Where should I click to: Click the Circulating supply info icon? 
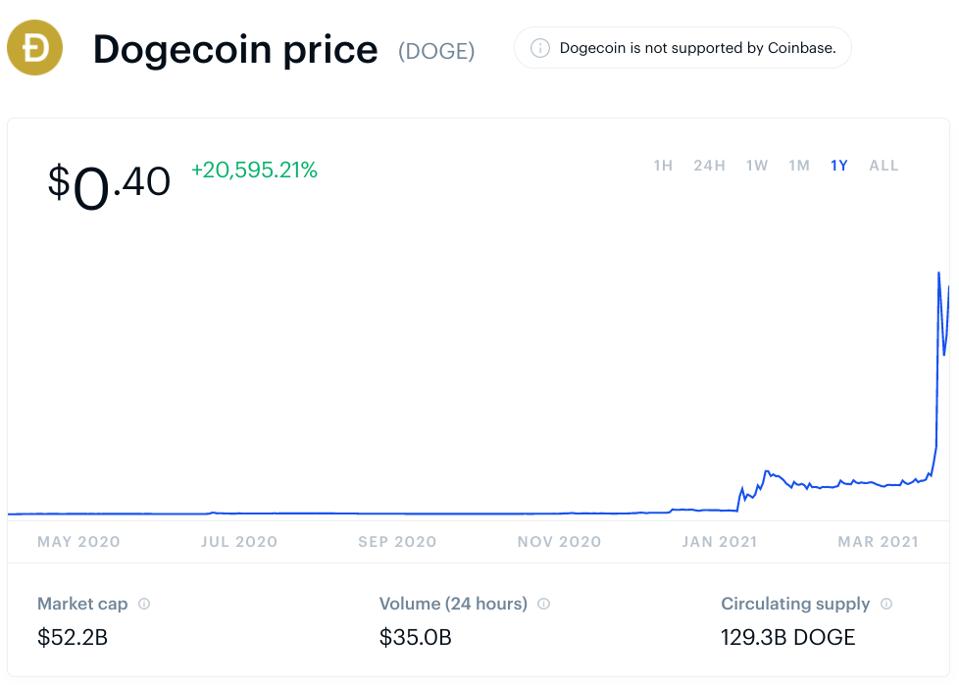(886, 604)
